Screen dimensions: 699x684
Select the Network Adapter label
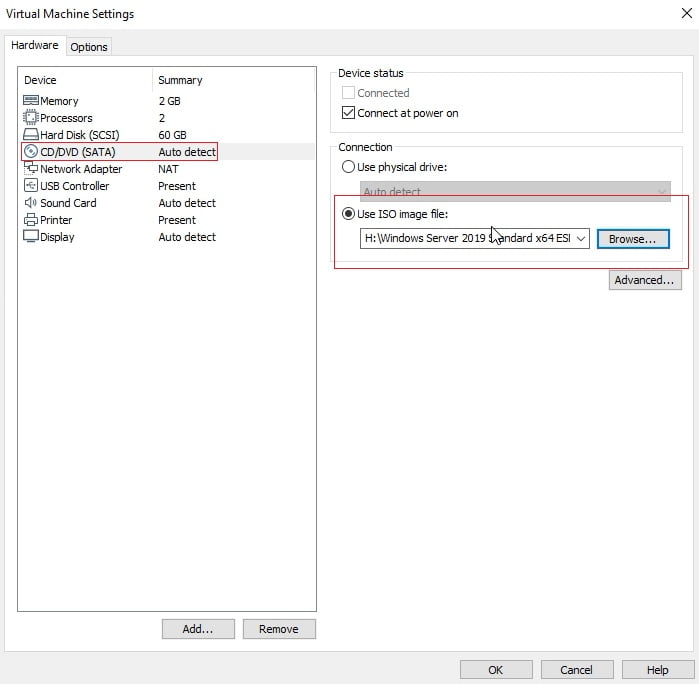pos(81,169)
